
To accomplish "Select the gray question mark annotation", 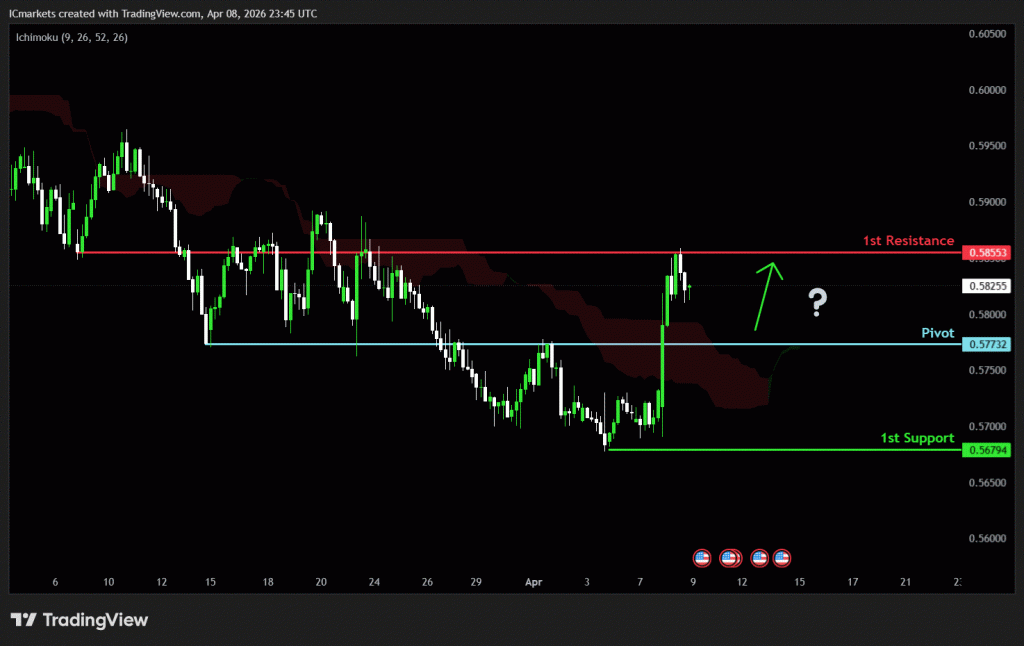I will (818, 302).
